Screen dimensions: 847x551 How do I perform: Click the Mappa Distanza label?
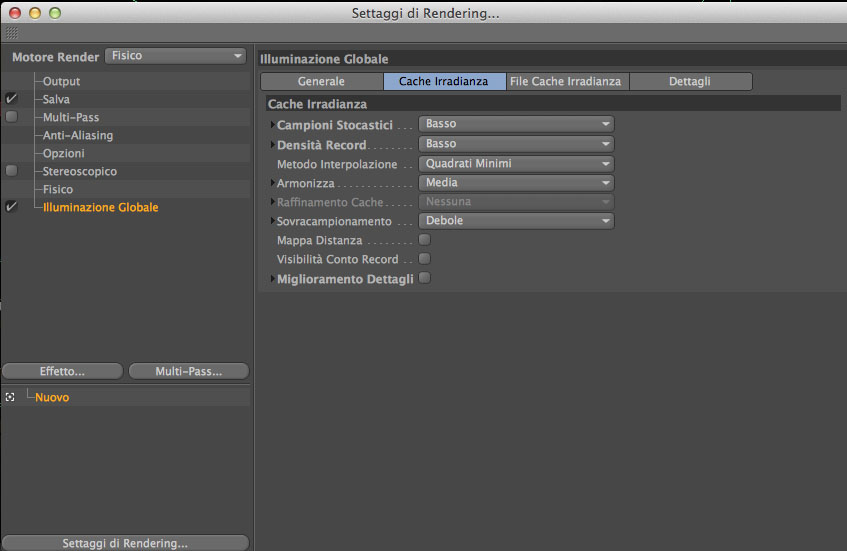tap(319, 240)
